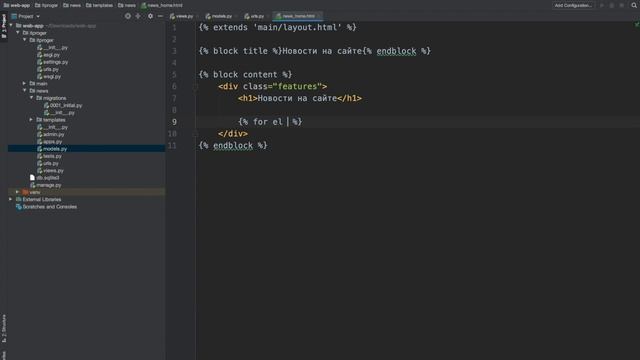640x360 pixels.
Task: Expand the venv folder arrow
Action: click(x=18, y=192)
